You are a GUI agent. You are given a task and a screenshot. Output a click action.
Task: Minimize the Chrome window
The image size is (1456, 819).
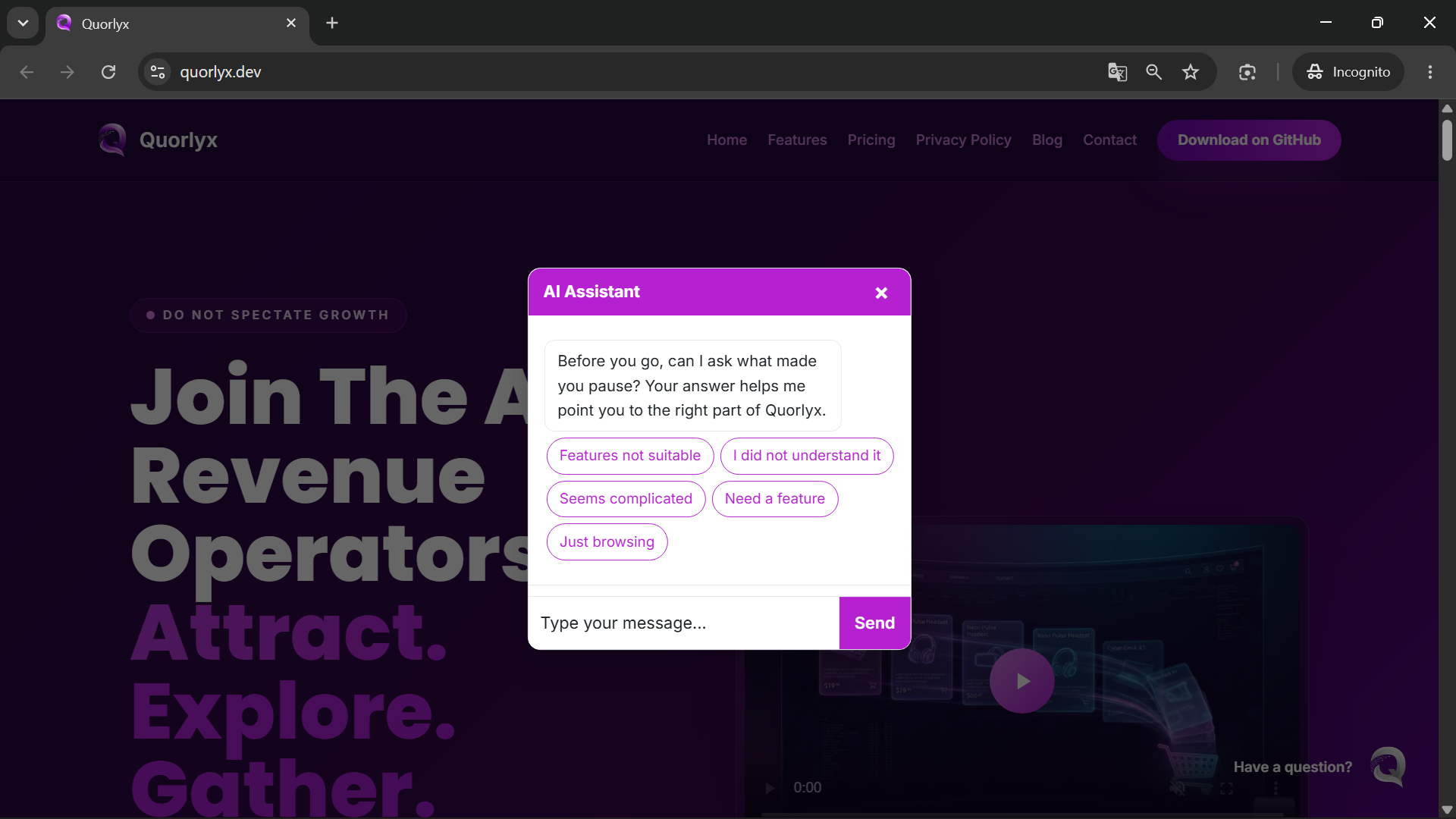click(x=1326, y=23)
